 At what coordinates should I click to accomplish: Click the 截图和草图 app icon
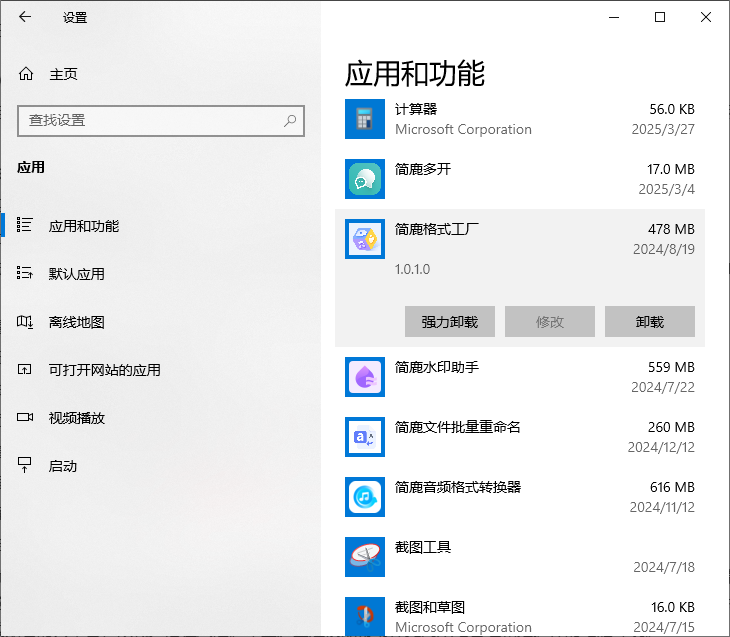[365, 616]
